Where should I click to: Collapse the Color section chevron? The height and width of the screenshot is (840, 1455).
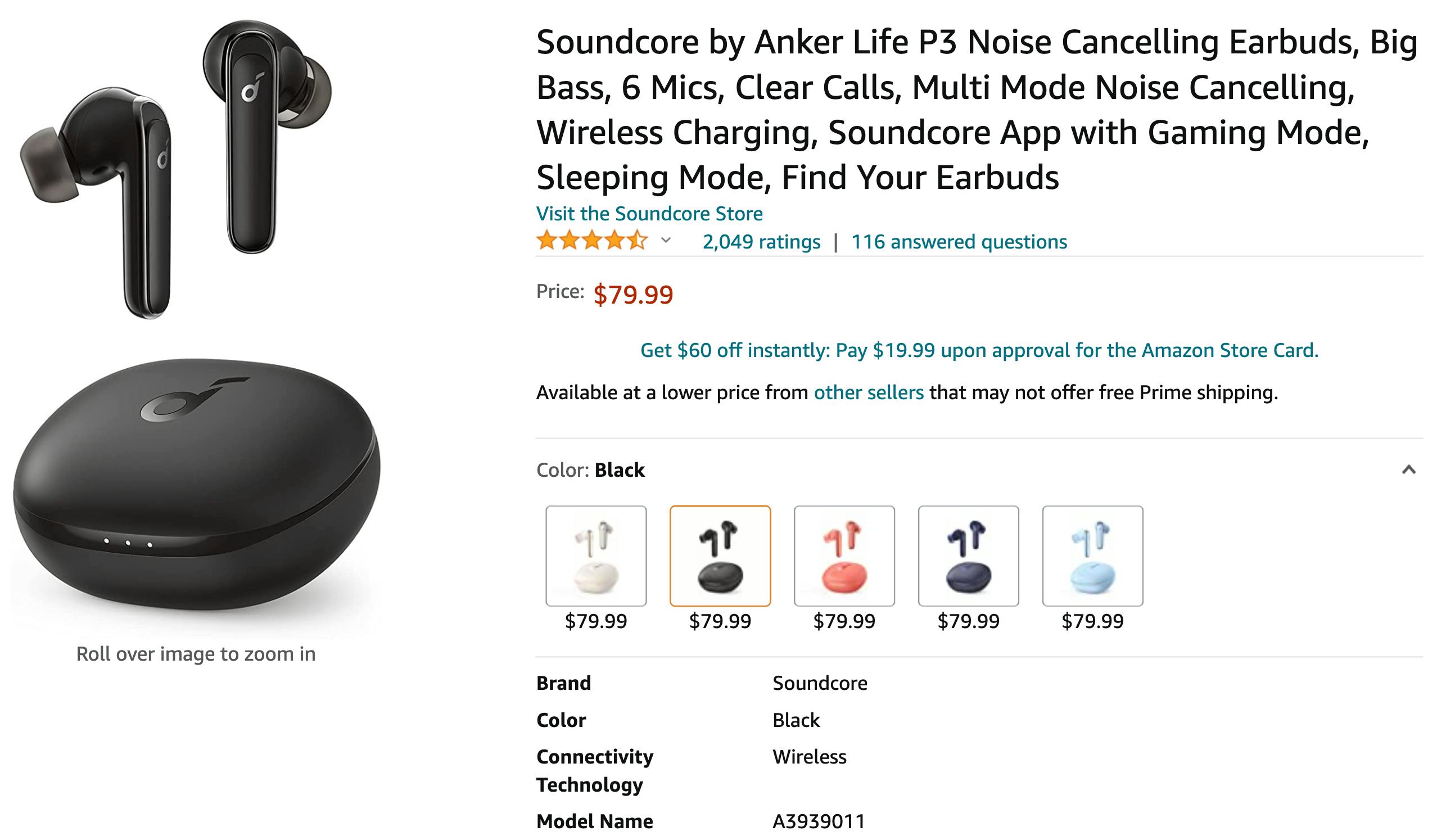point(1408,469)
